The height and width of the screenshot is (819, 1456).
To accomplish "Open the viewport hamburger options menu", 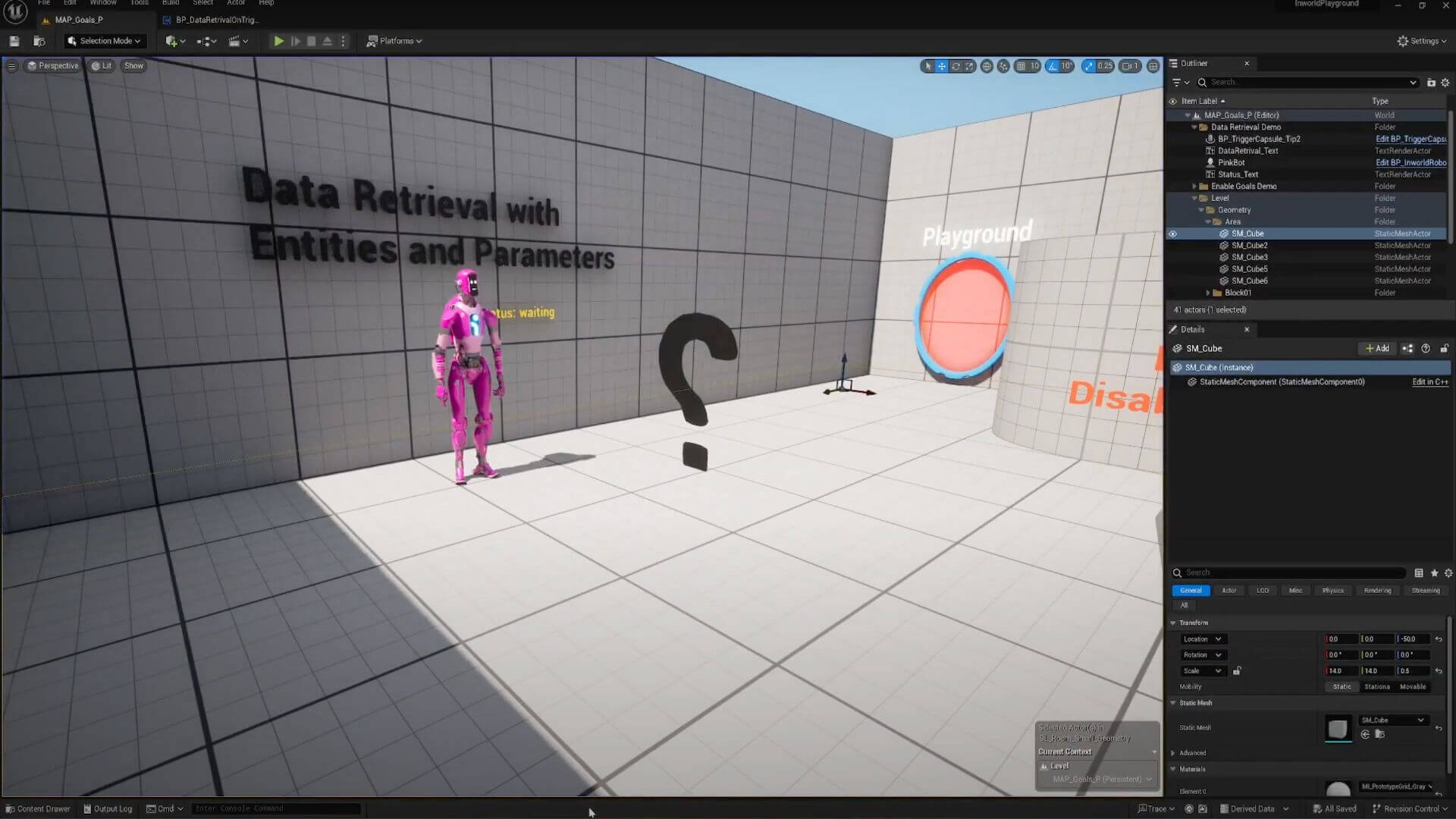I will tap(11, 66).
